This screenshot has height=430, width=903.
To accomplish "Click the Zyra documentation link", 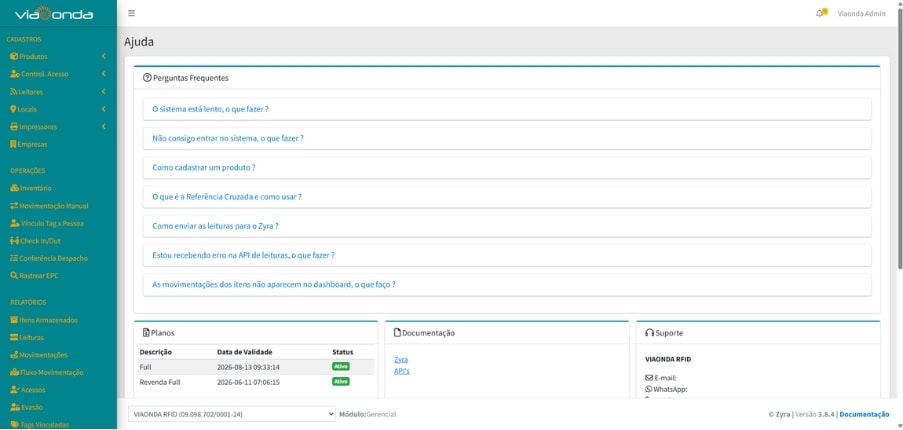I will pyautogui.click(x=401, y=359).
